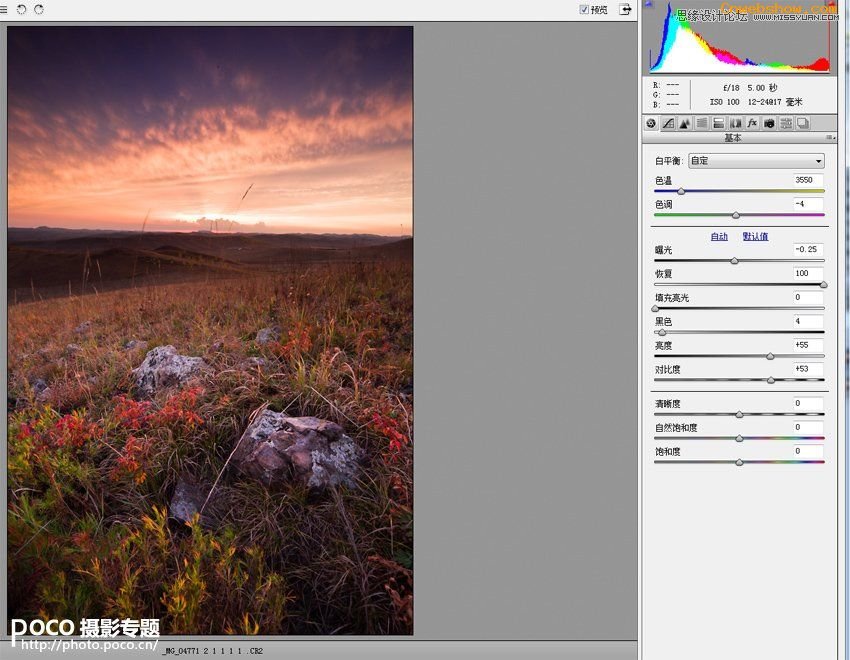This screenshot has height=660, width=850.
Task: Open the Split Toning panel
Action: tap(719, 124)
